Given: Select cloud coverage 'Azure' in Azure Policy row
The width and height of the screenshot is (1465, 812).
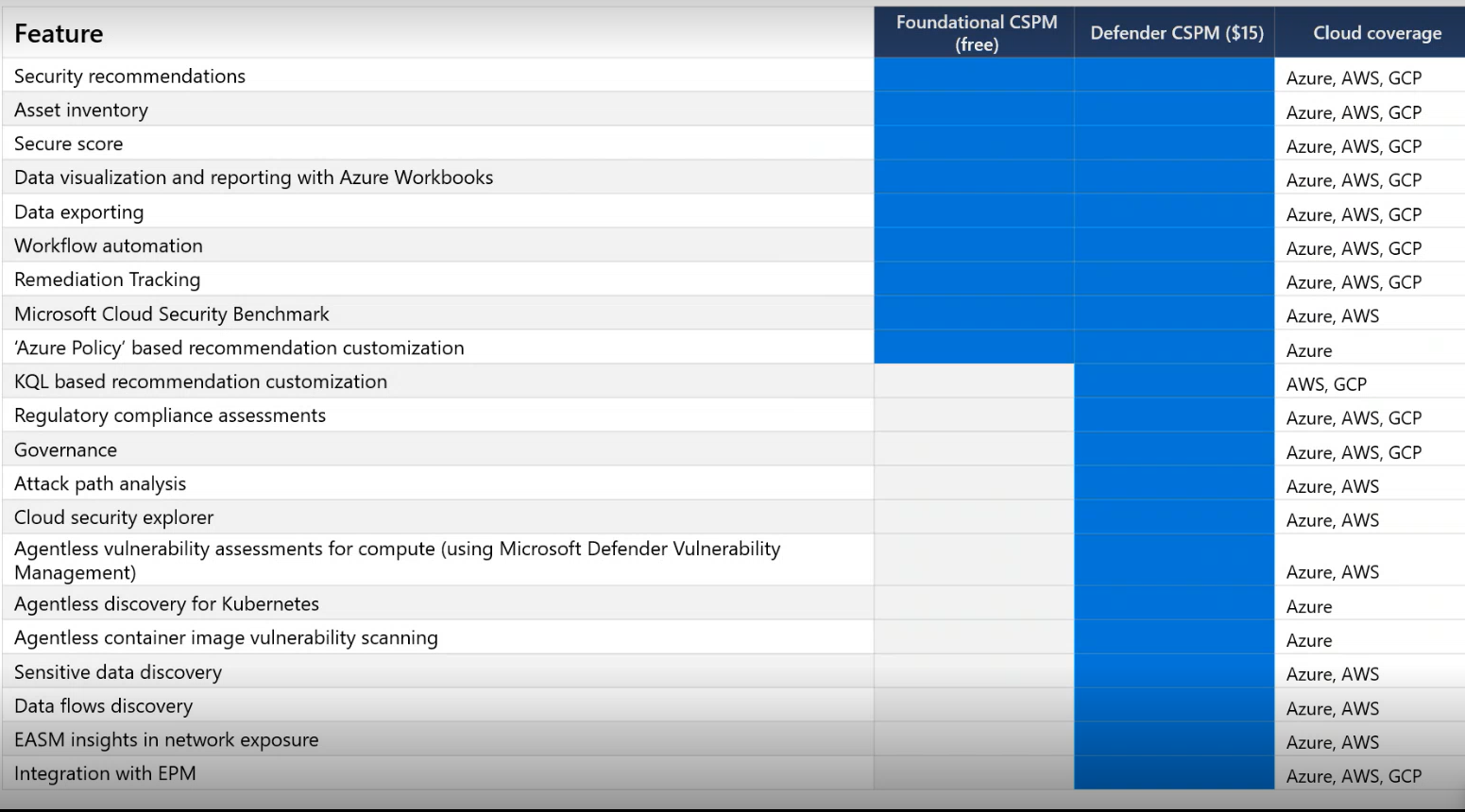Looking at the screenshot, I should (x=1309, y=350).
